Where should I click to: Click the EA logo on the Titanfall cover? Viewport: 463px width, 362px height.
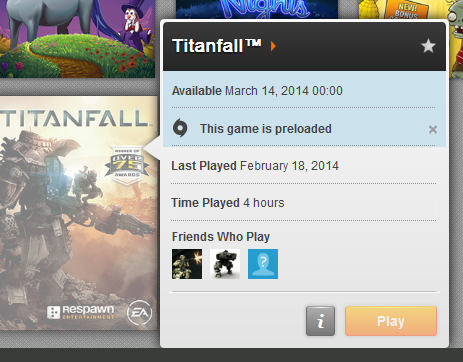[x=139, y=312]
